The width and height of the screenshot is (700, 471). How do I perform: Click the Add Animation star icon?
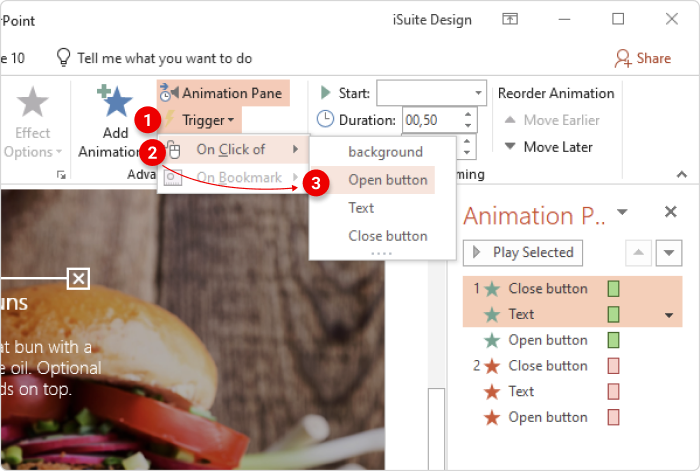pos(114,103)
